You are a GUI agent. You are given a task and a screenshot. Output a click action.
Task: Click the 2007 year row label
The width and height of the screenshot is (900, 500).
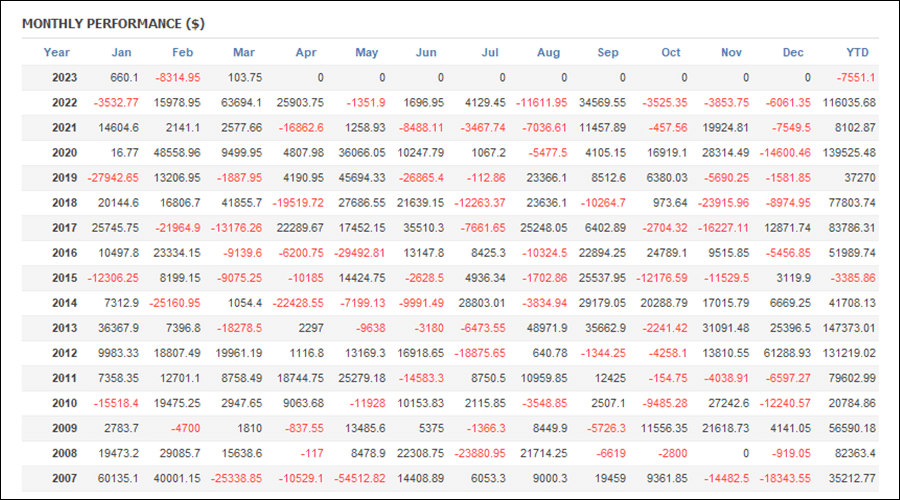point(64,478)
